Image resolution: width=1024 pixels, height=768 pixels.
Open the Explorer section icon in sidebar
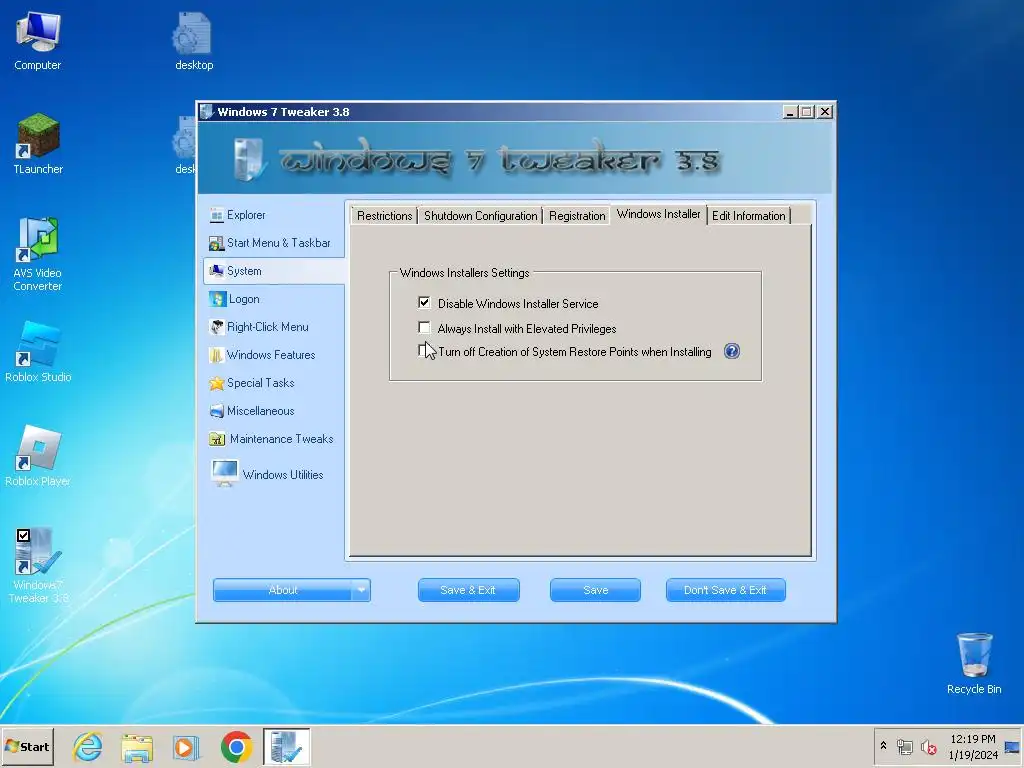click(x=217, y=215)
